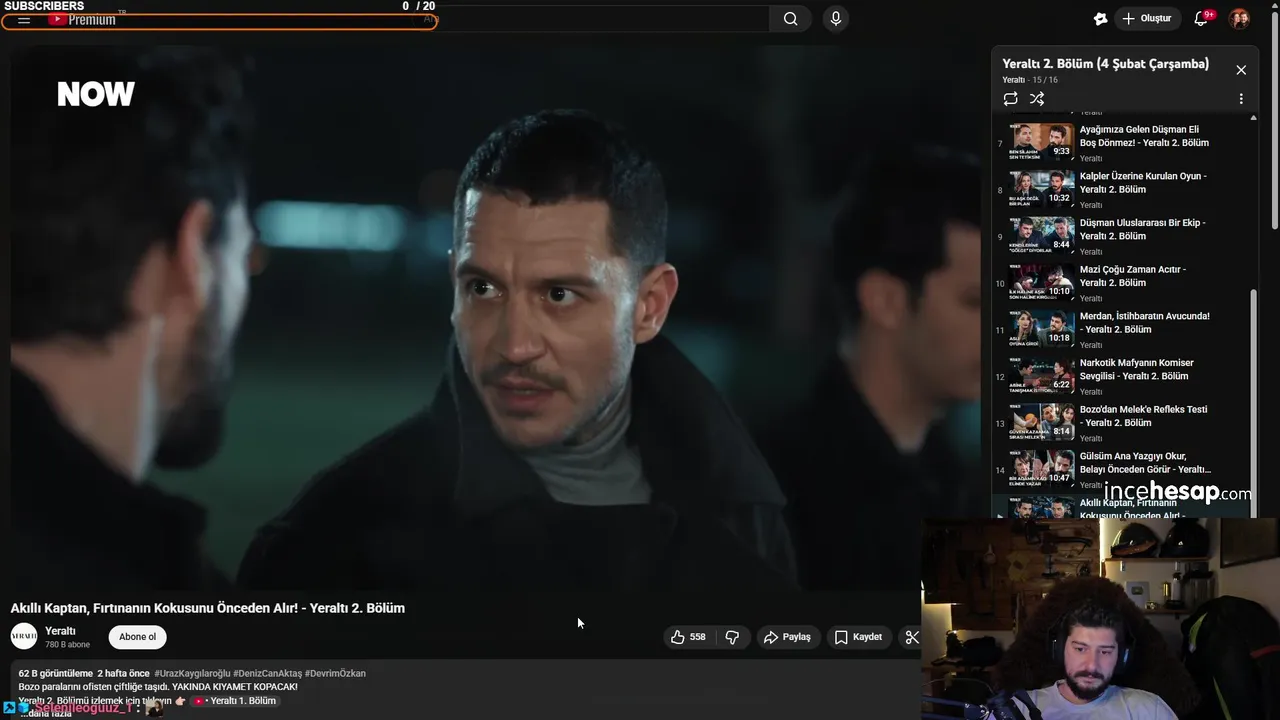Open the Yeraltı channel avatar
Image resolution: width=1280 pixels, height=720 pixels.
click(24, 636)
